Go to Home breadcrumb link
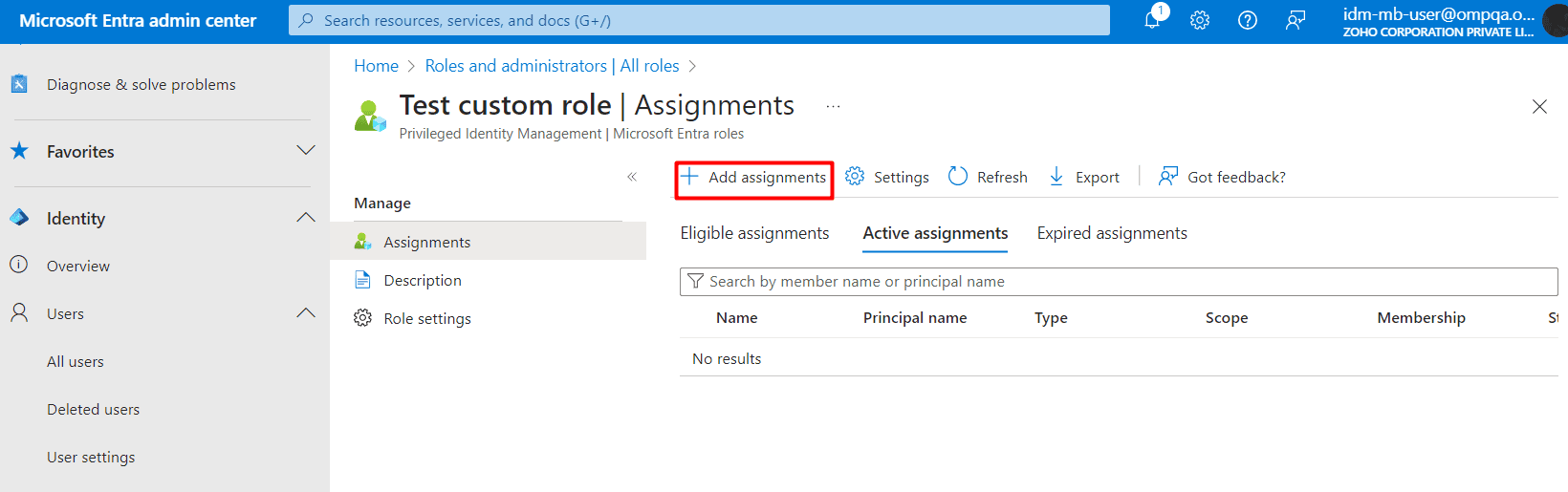Screen dimensions: 1568x492 pos(376,66)
